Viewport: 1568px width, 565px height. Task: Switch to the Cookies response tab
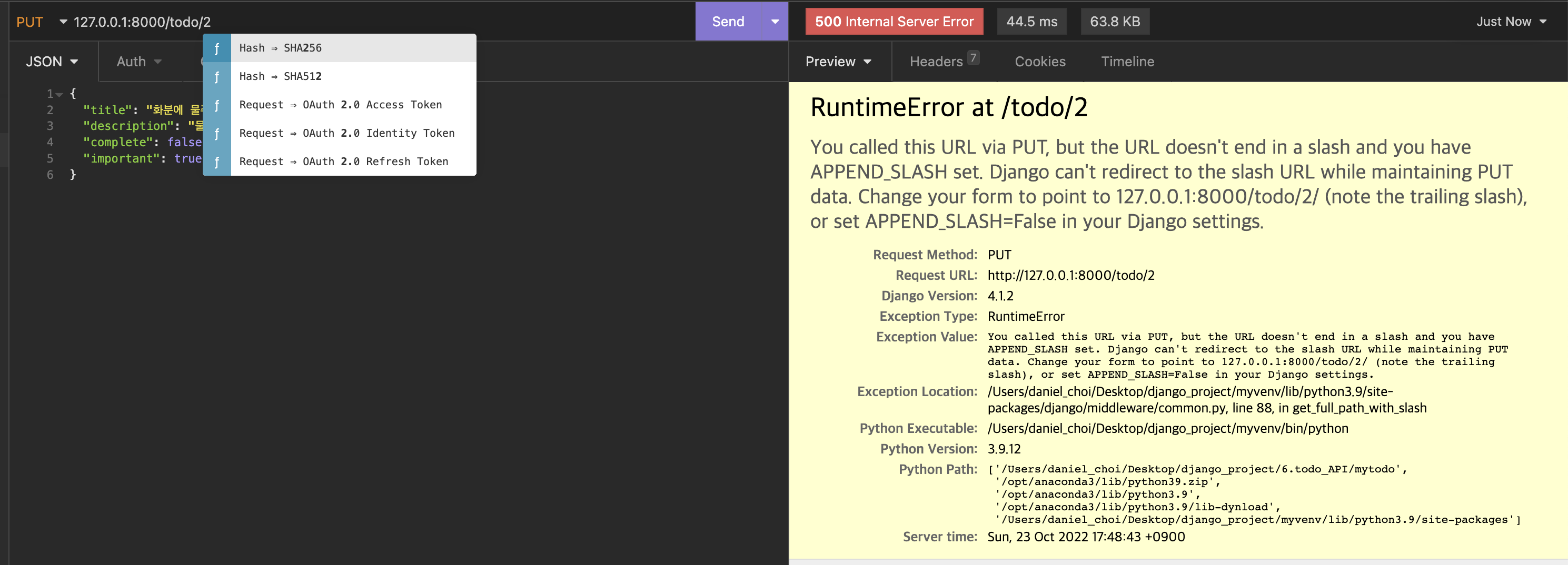click(x=1040, y=62)
